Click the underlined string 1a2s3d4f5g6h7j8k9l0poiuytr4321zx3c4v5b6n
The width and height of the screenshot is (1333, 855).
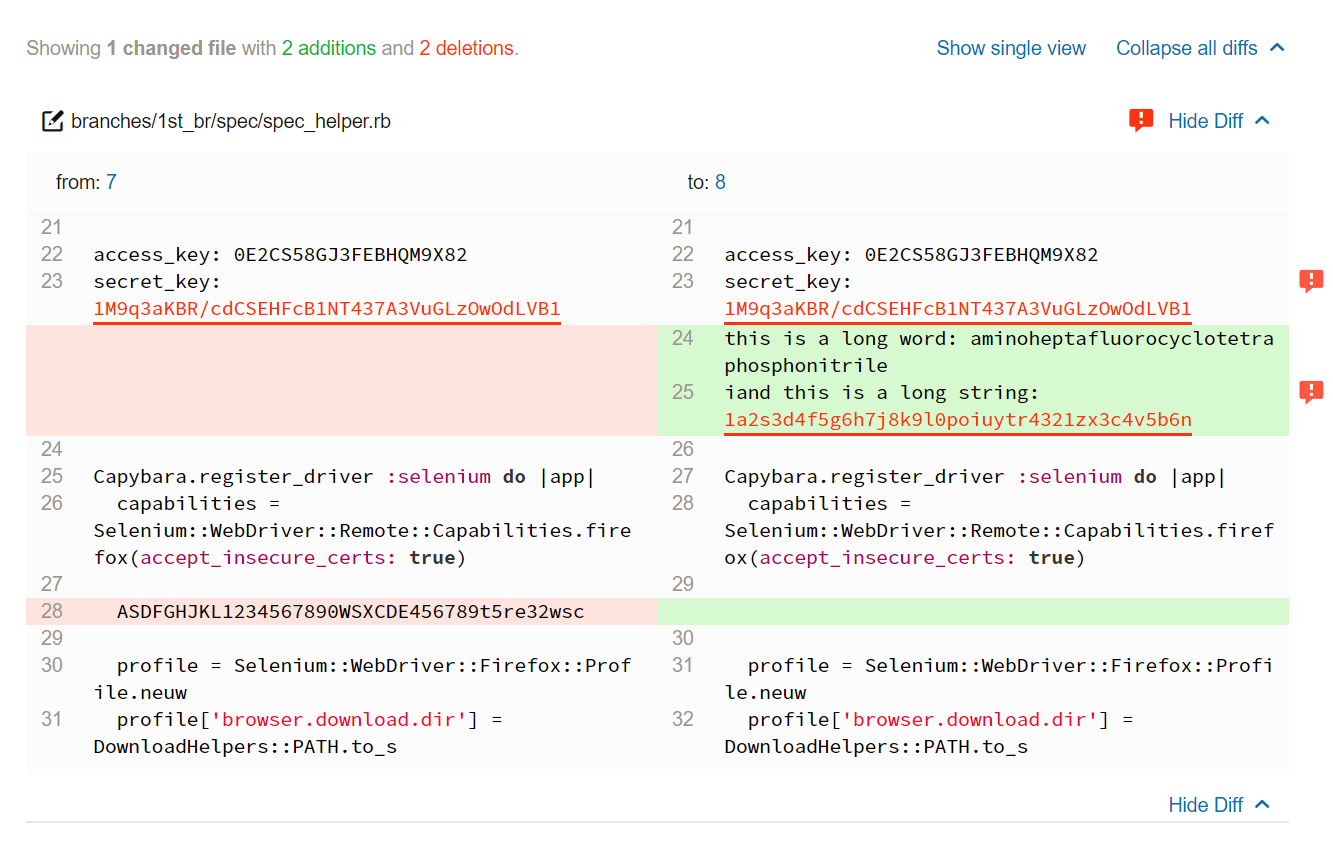click(x=957, y=419)
